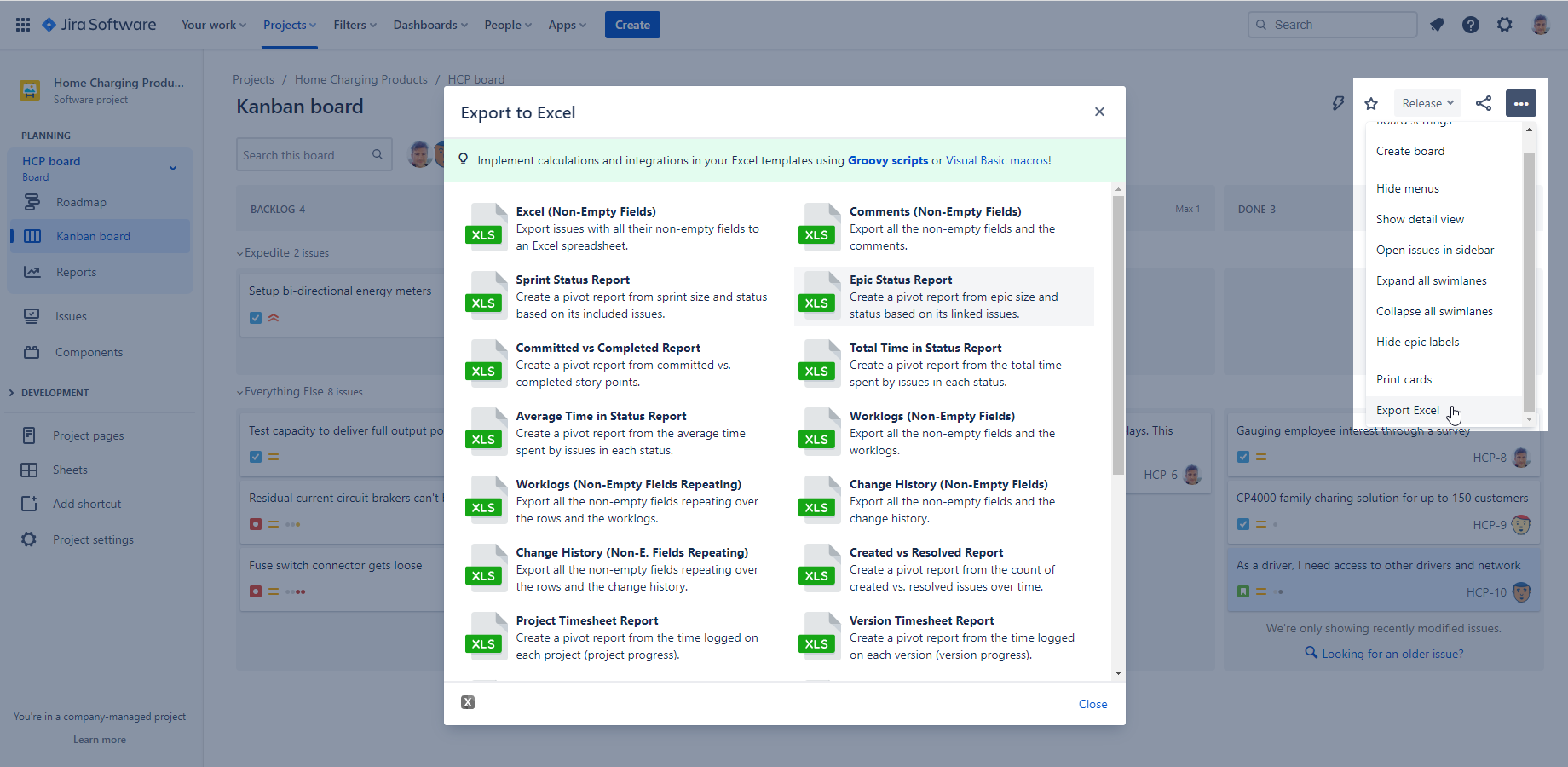Viewport: 1568px width, 767px height.
Task: Click the XLS icon for Version Timesheet Report
Action: (819, 635)
